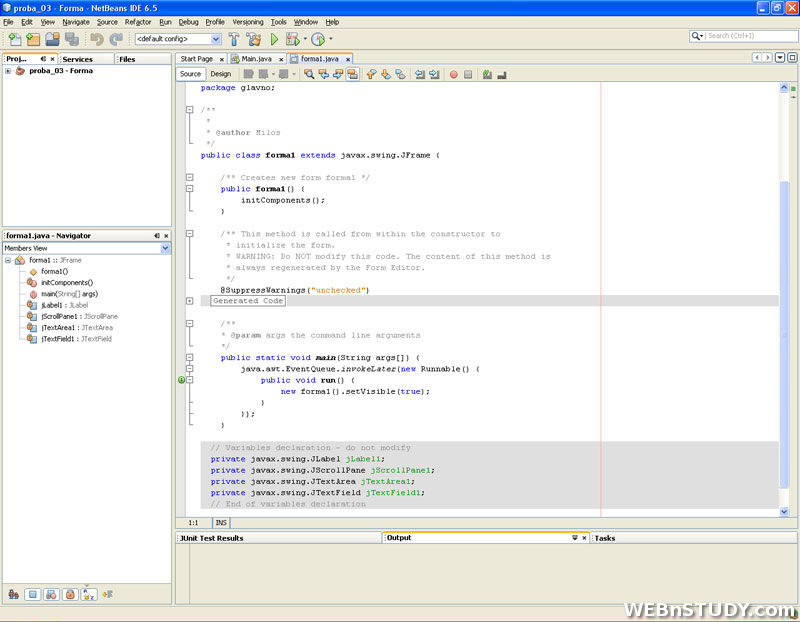
Task: Select initComponents() in the Navigator
Action: point(67,283)
